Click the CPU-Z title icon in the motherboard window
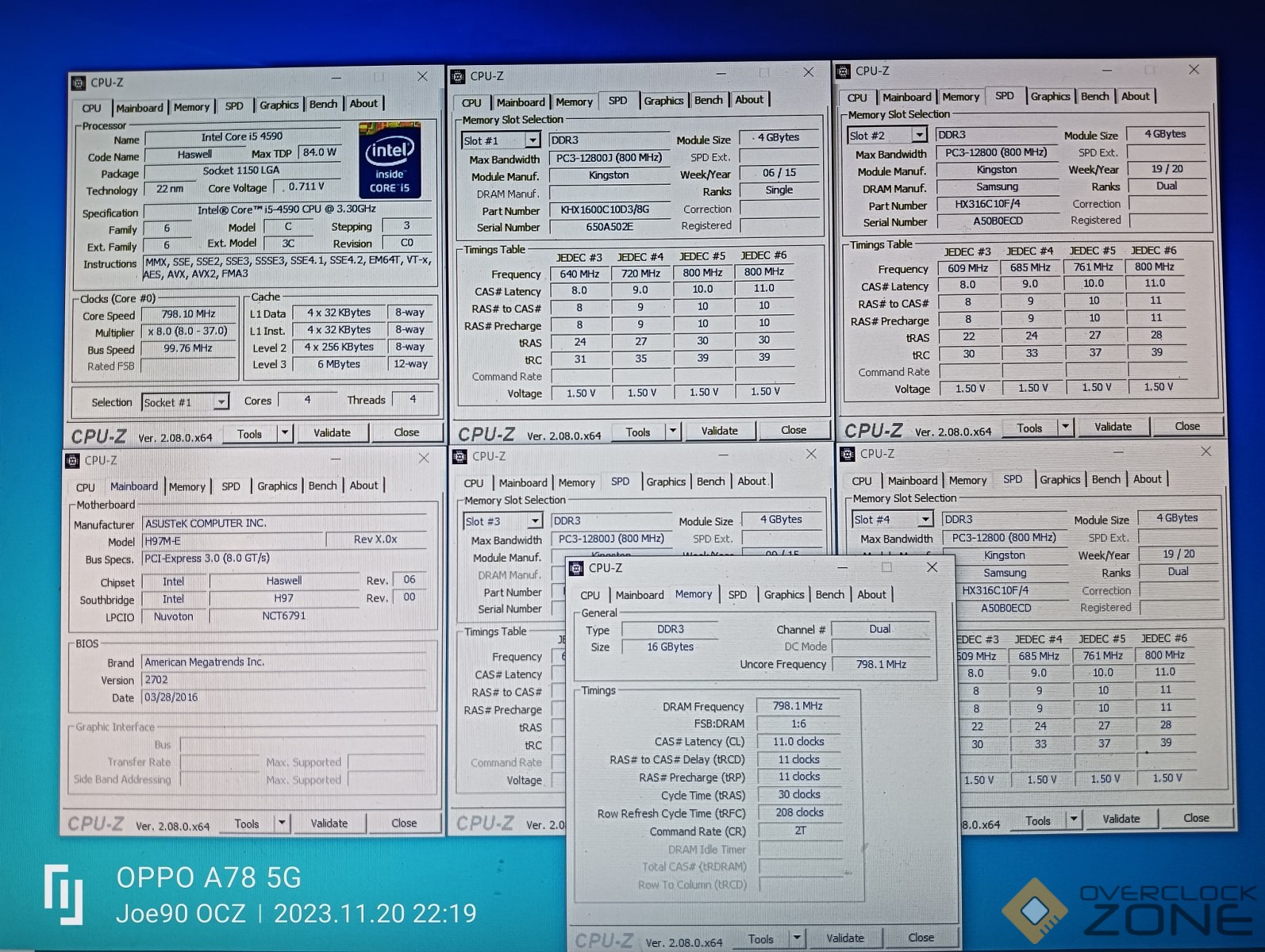Image resolution: width=1265 pixels, height=952 pixels. 73,460
